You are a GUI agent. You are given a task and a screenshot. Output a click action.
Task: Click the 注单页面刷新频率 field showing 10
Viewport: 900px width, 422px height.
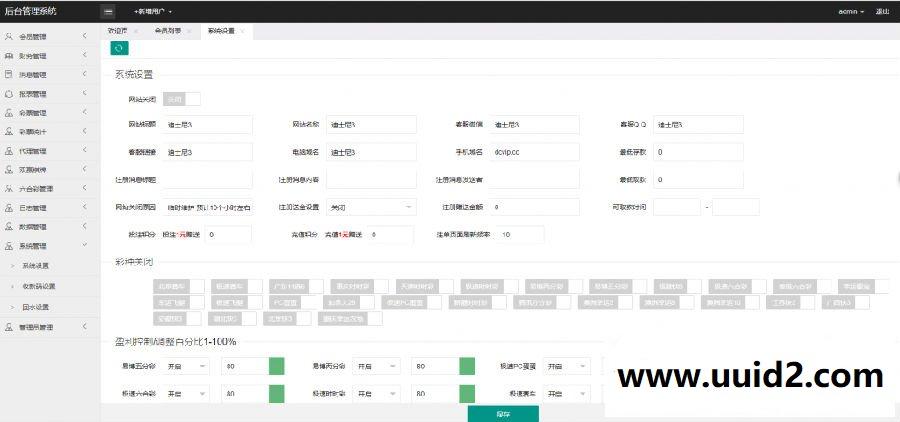tap(521, 234)
